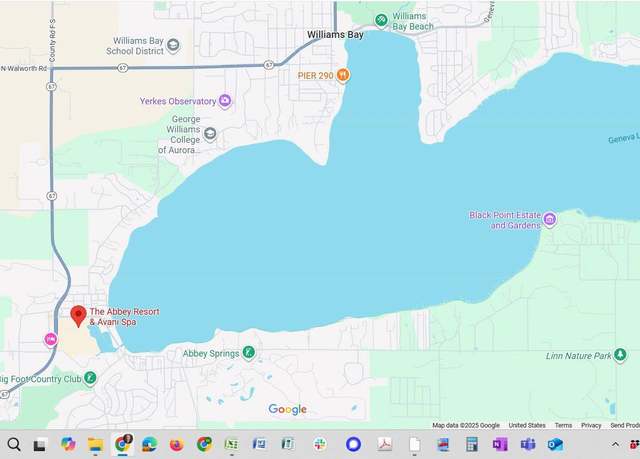Image resolution: width=640 pixels, height=459 pixels.
Task: Click the pink hotel marker by the highway
Action: point(51,339)
